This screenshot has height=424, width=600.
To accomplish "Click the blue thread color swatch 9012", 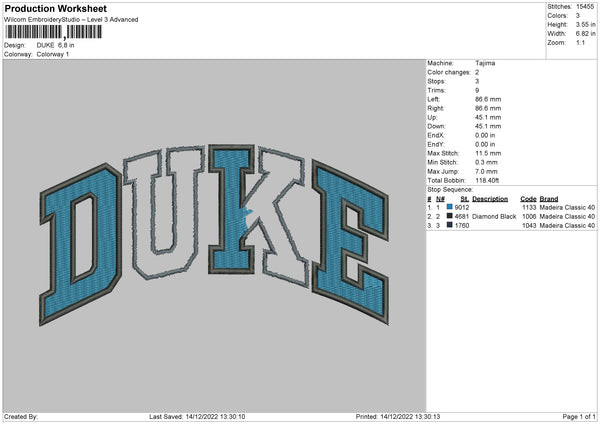I will click(x=450, y=207).
